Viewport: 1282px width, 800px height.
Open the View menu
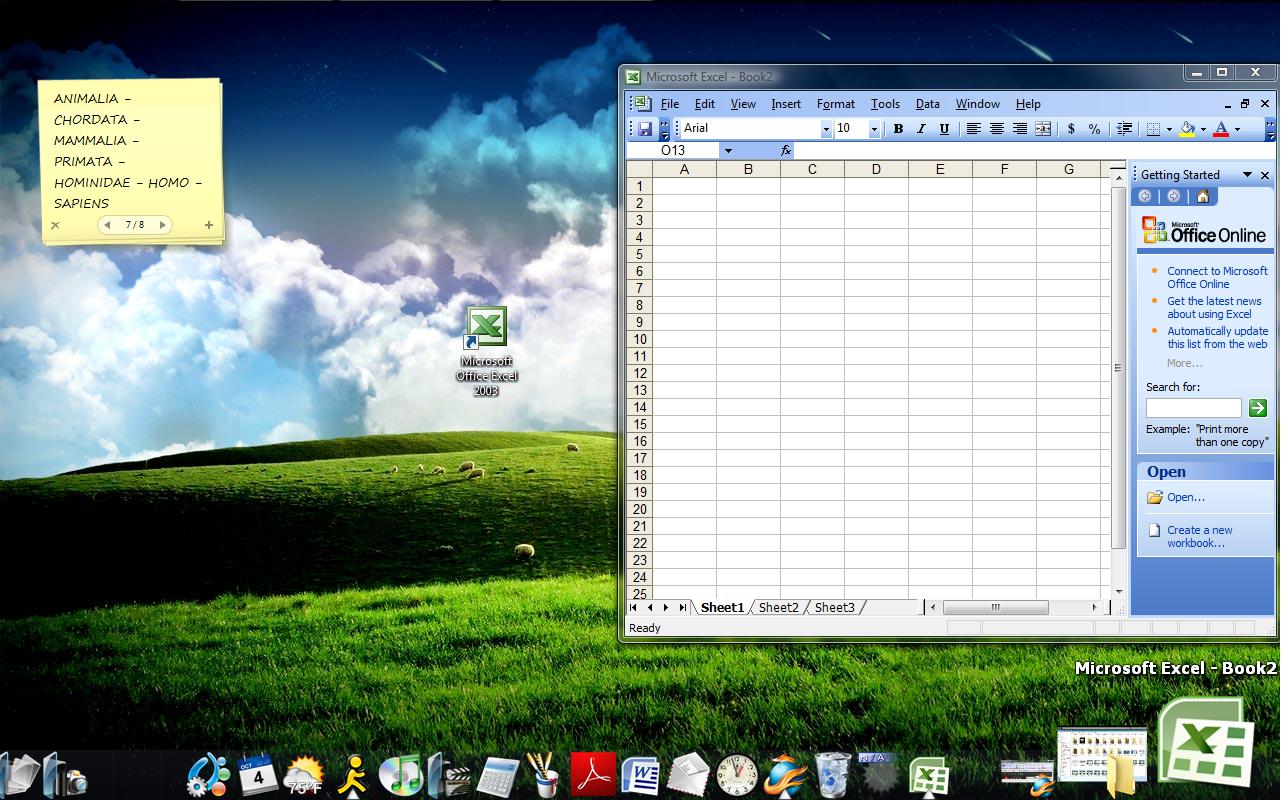(743, 104)
